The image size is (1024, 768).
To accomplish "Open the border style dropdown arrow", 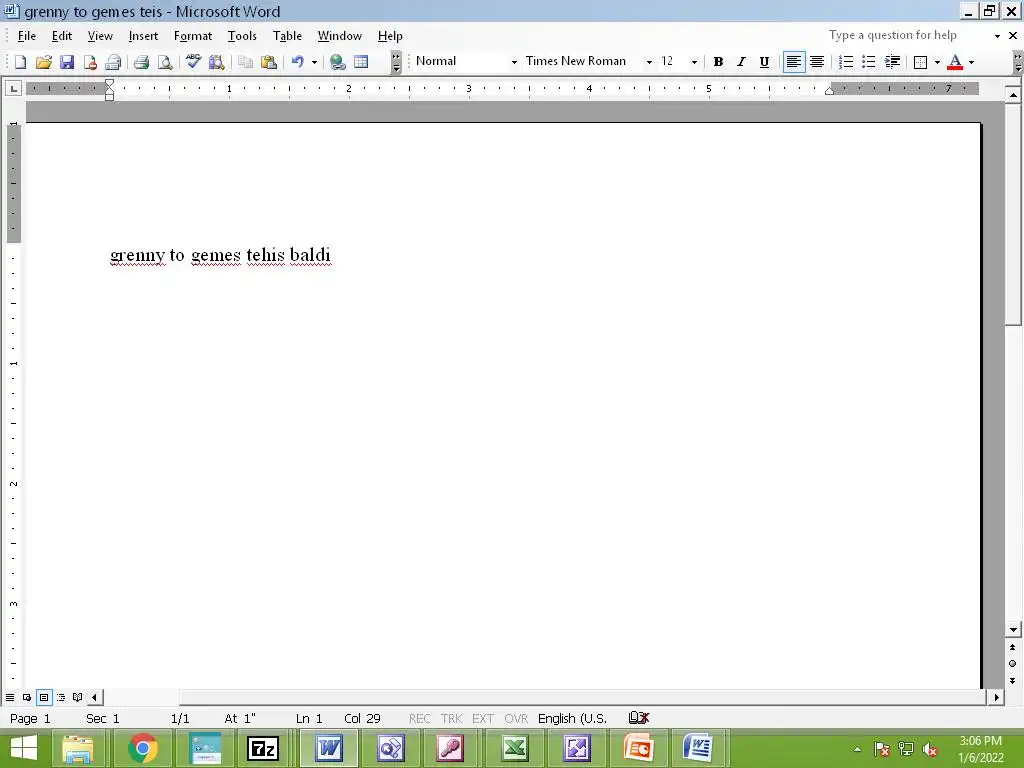I will point(937,62).
